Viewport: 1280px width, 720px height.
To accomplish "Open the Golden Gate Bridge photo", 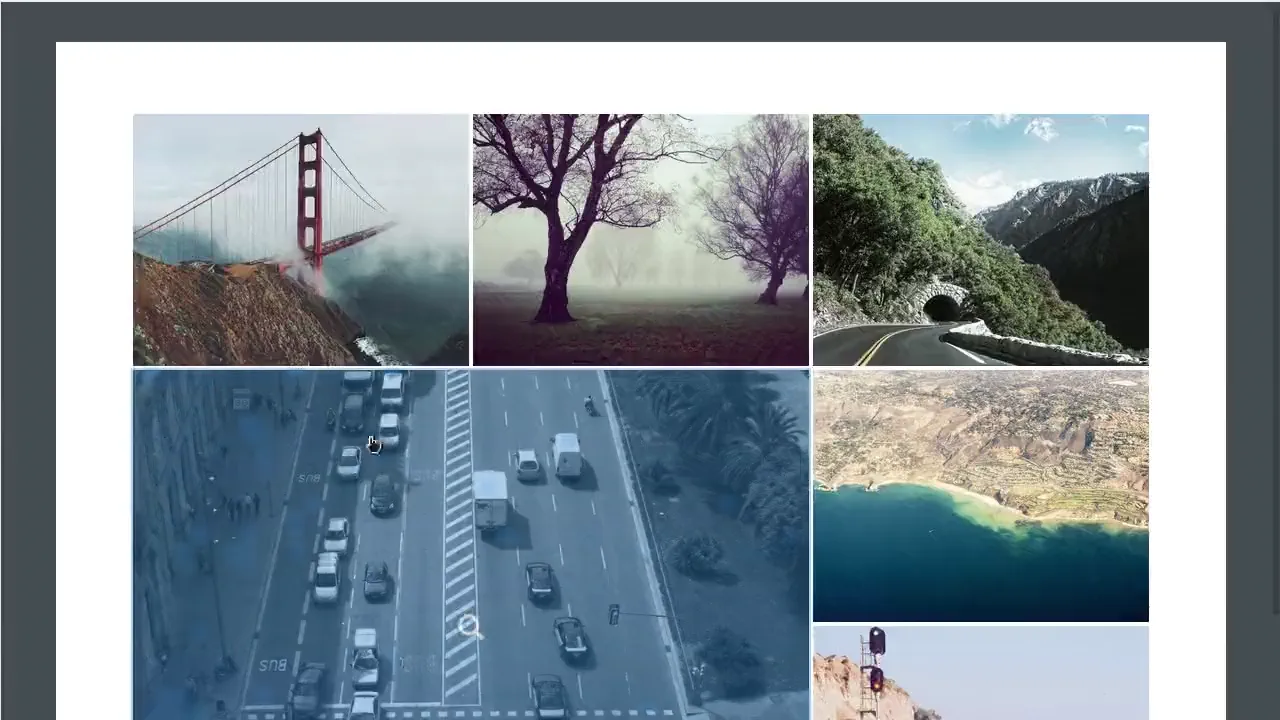I will point(301,240).
